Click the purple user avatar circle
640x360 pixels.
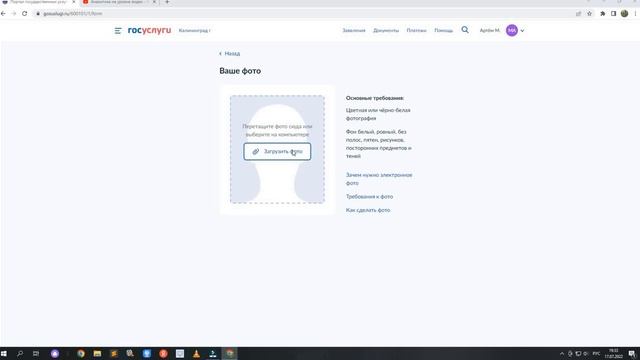(511, 30)
